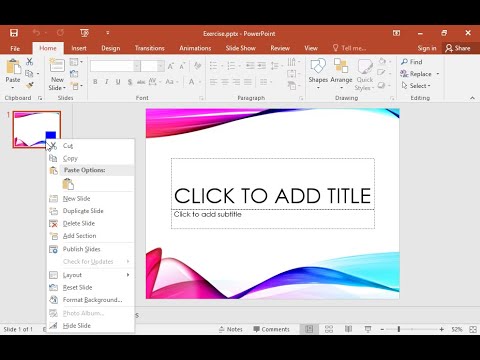Expand Layout submenu in context menu
This screenshot has height=360, width=480.
point(90,275)
